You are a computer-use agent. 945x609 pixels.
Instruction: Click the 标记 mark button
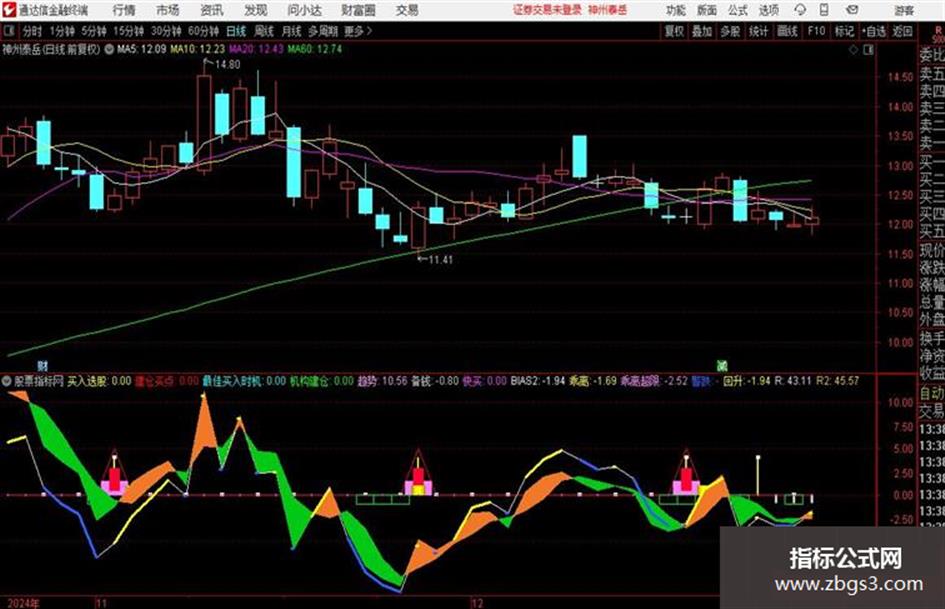point(844,31)
